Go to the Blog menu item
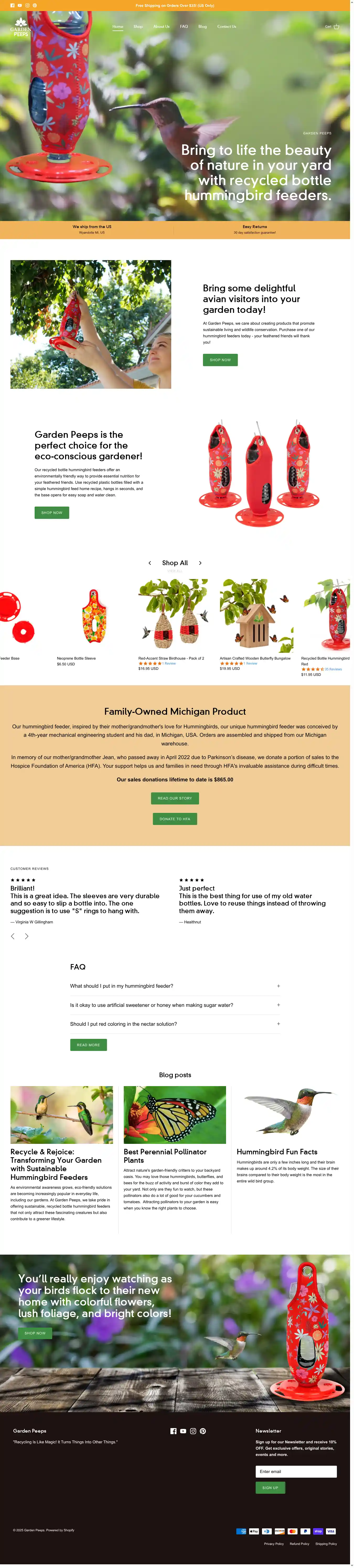Image resolution: width=354 pixels, height=1568 pixels. tap(202, 27)
